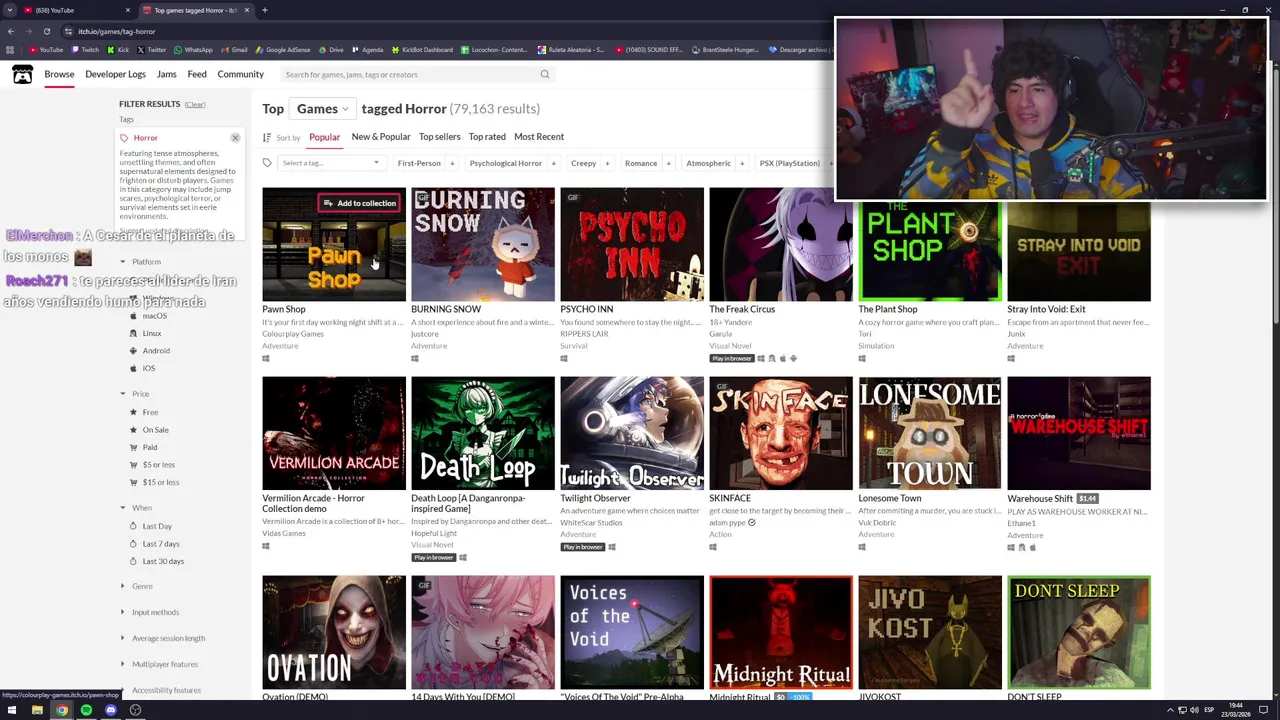Open the YouTube bookmark
This screenshot has width=1280, height=720.
tap(46, 49)
